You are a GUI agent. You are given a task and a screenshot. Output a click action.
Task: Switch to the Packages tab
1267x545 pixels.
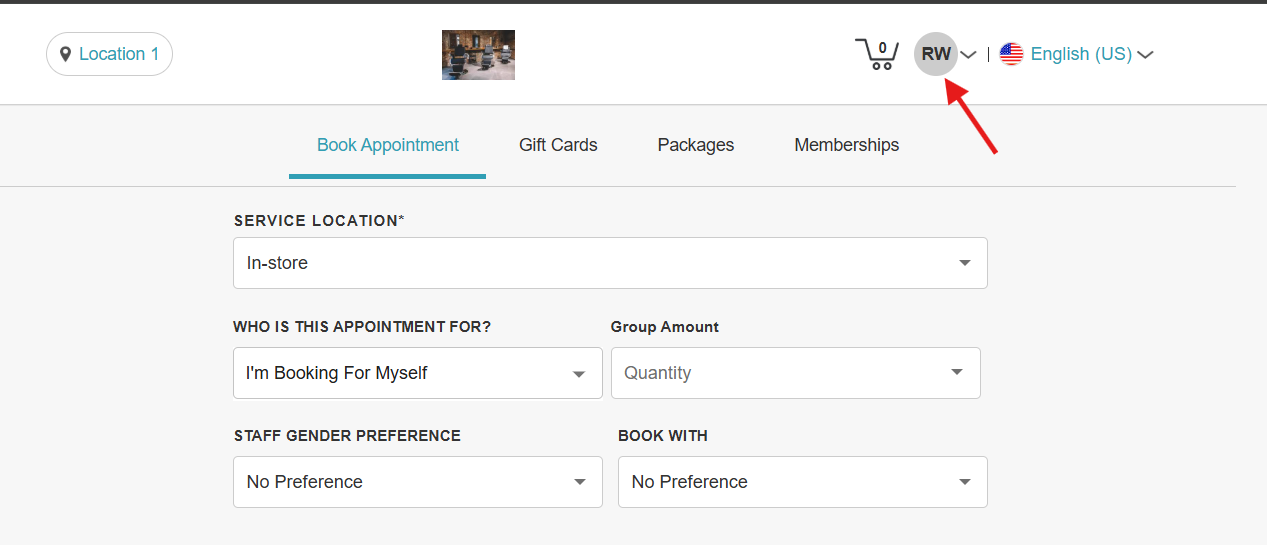coord(696,145)
